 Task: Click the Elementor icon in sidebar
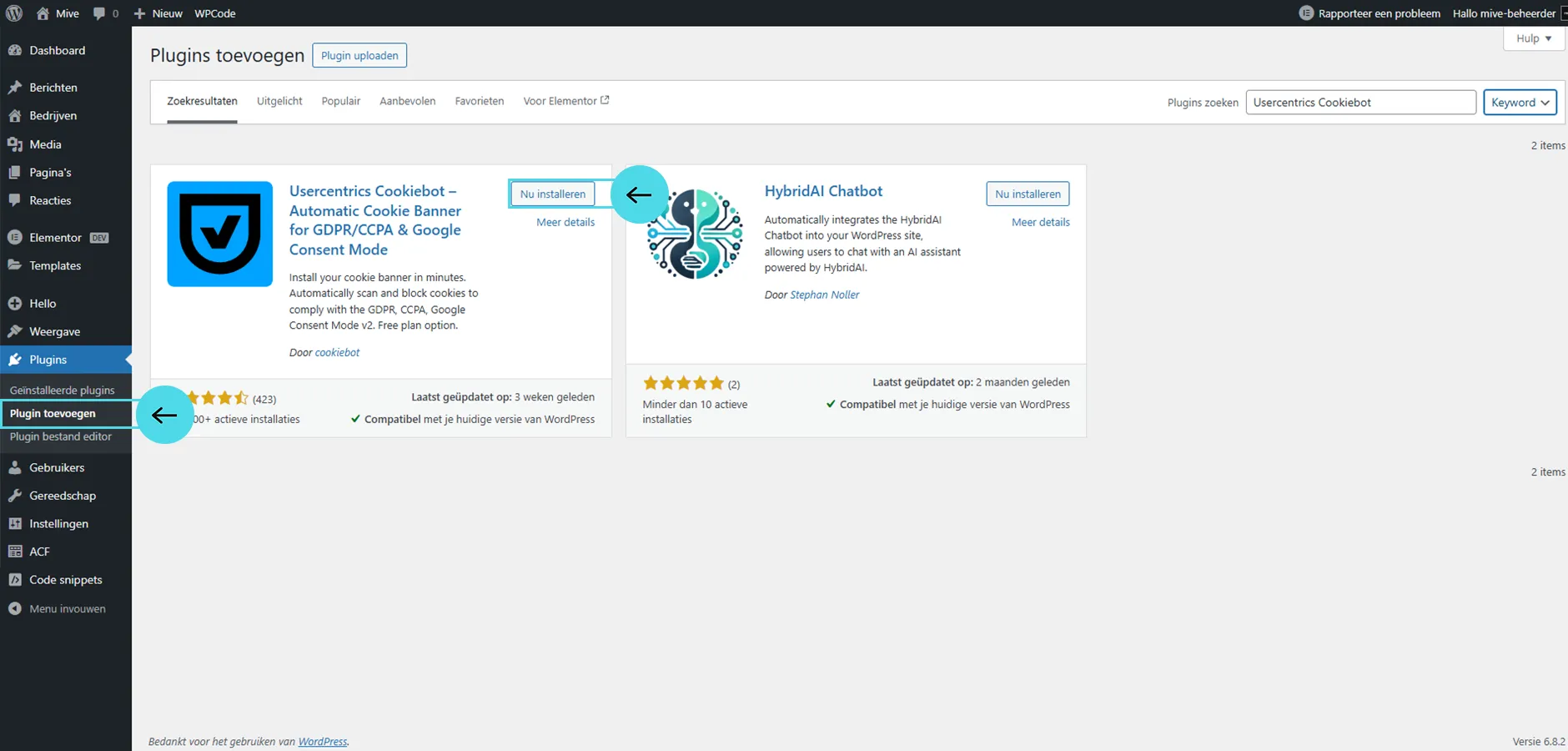[15, 238]
